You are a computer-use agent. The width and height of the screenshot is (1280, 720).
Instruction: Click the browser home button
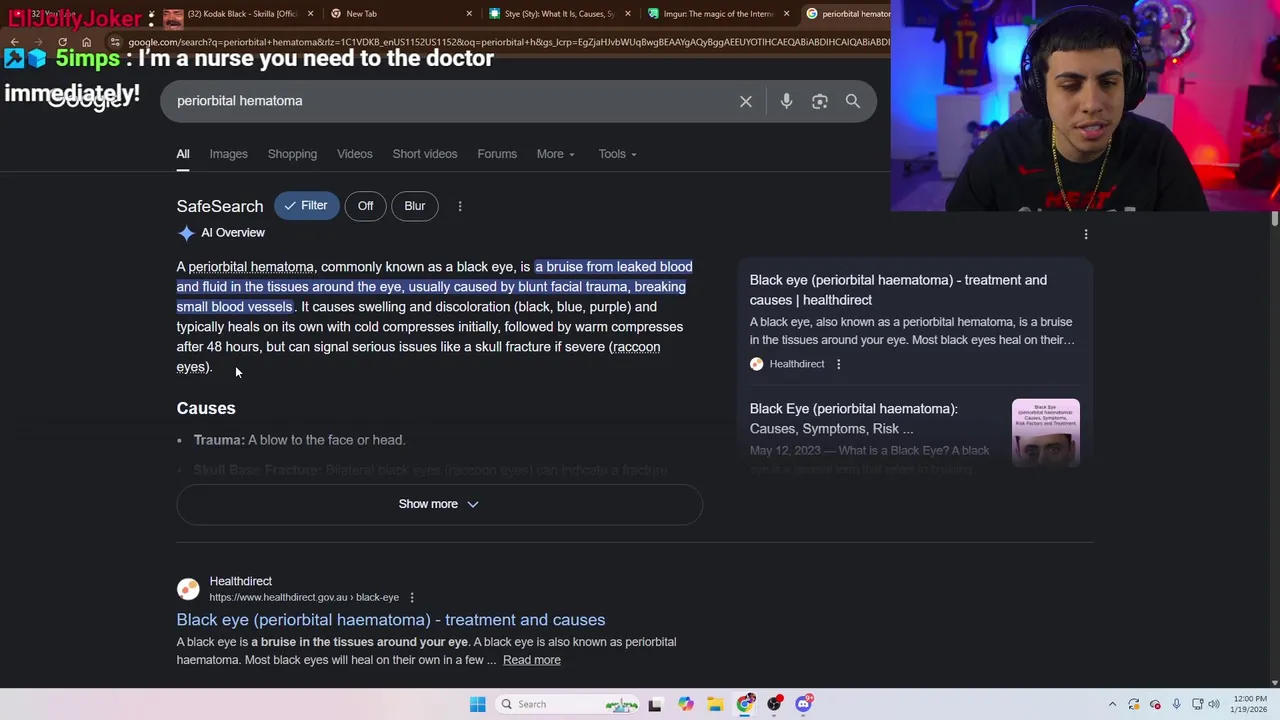87,42
